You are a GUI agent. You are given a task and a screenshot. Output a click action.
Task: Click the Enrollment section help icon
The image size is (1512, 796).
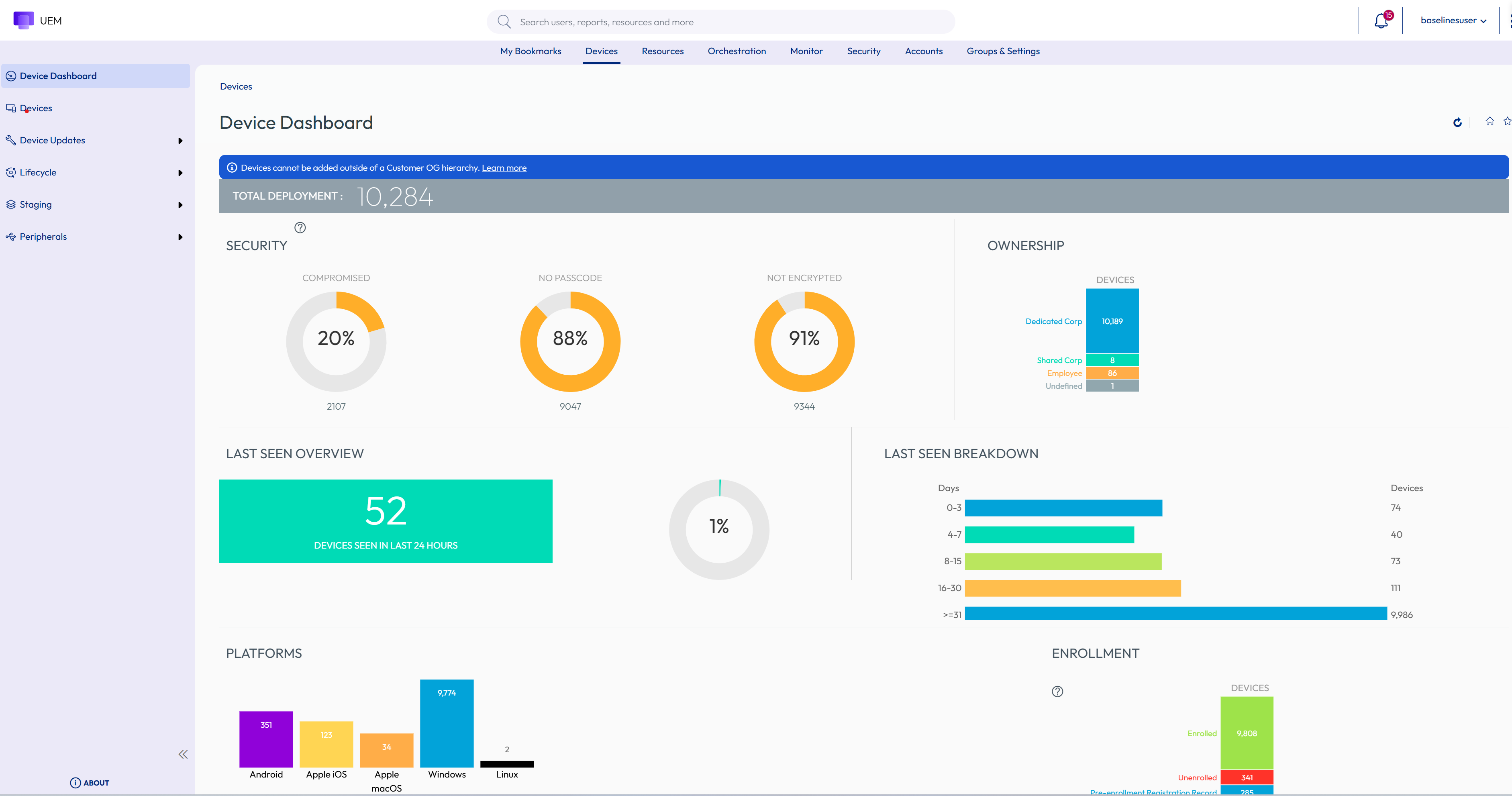tap(1057, 692)
